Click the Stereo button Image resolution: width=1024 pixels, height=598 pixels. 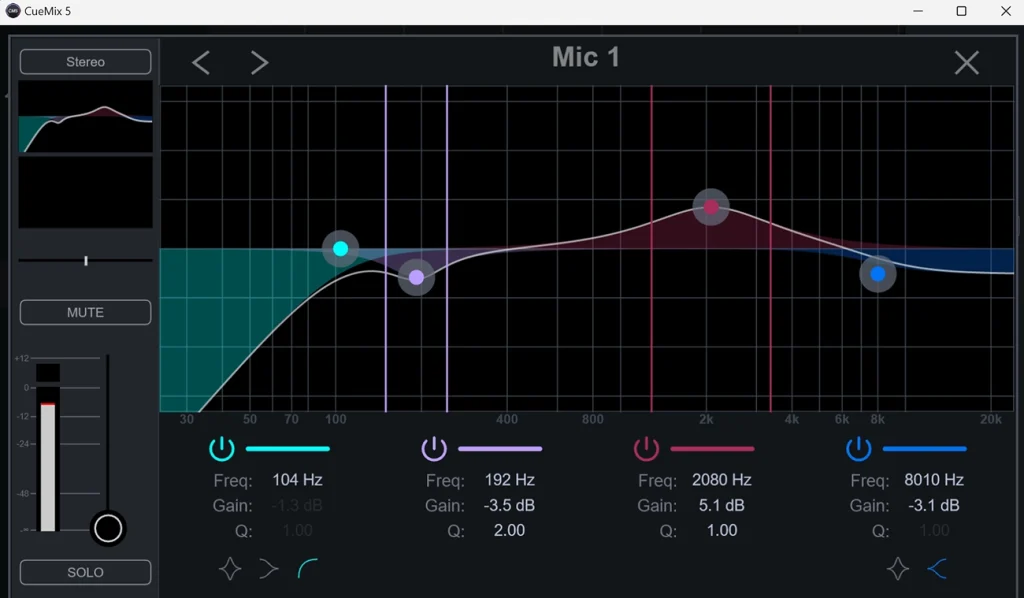[85, 62]
